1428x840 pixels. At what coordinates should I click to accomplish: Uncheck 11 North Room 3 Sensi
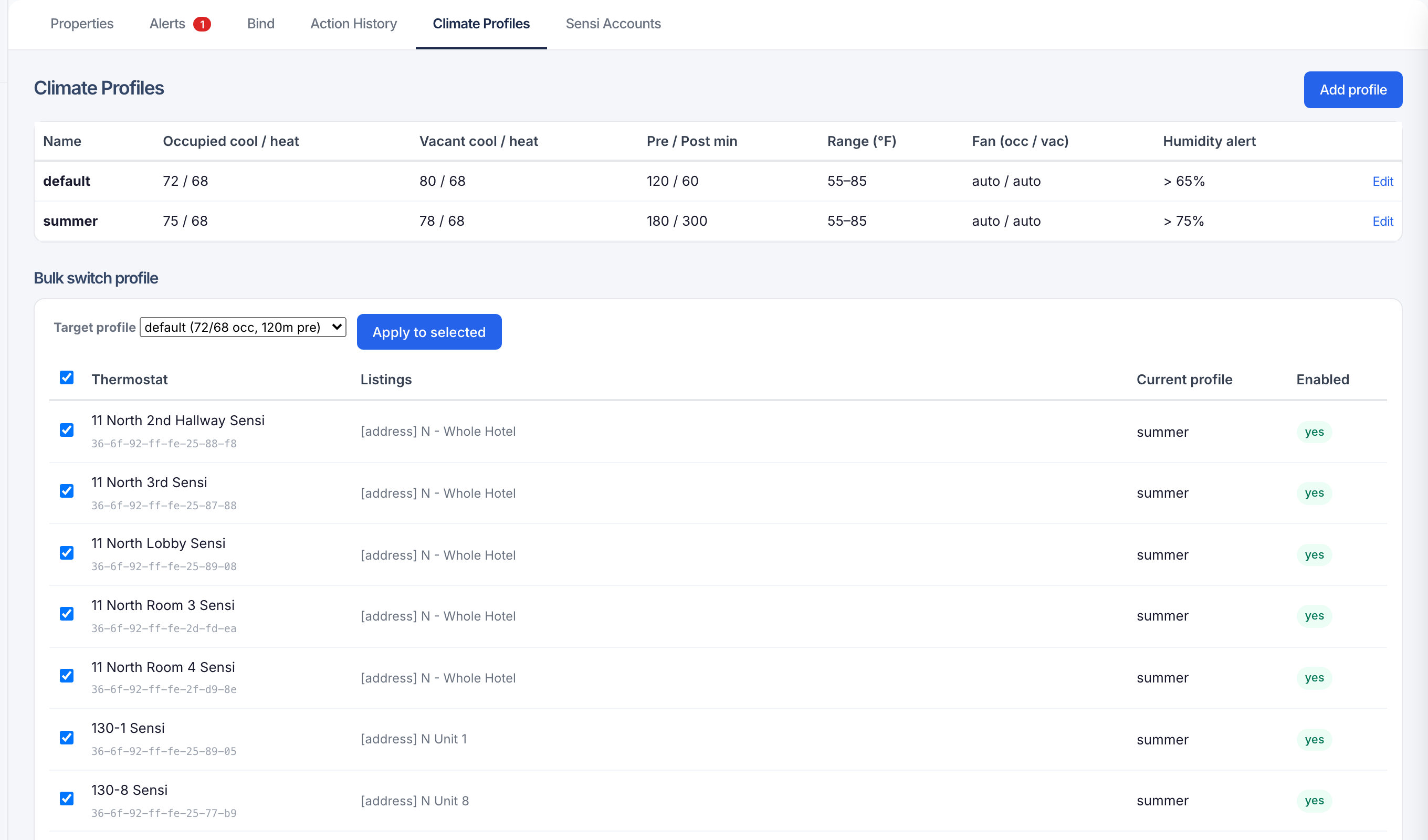point(67,614)
